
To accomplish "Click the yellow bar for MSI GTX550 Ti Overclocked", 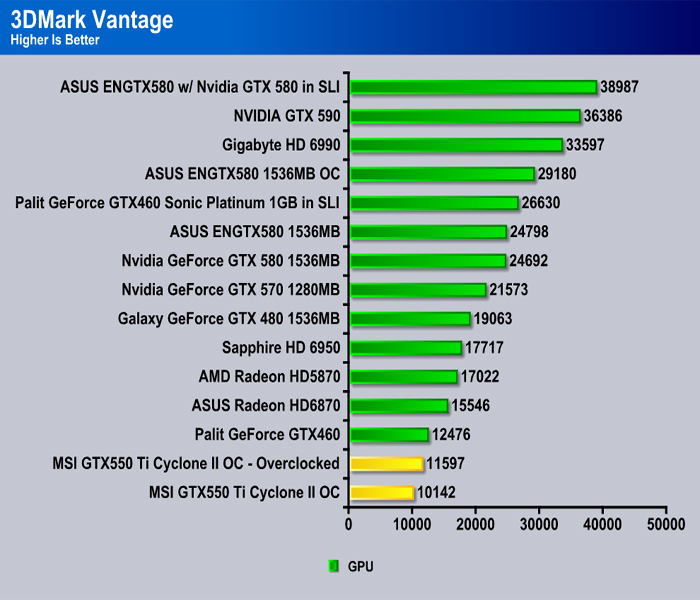I will (x=387, y=464).
